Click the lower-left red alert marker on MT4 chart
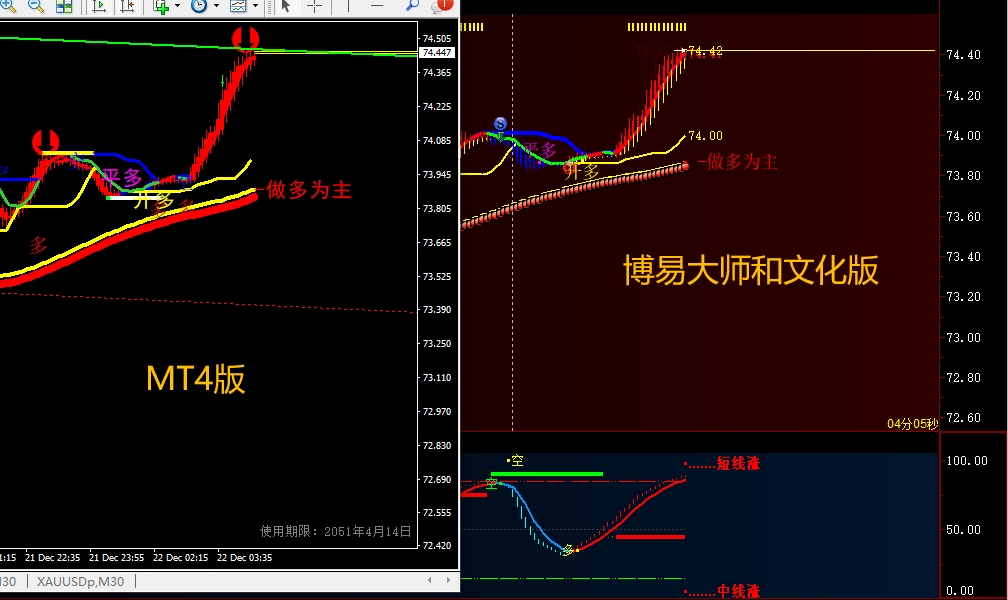Image resolution: width=1008 pixels, height=600 pixels. tap(45, 141)
